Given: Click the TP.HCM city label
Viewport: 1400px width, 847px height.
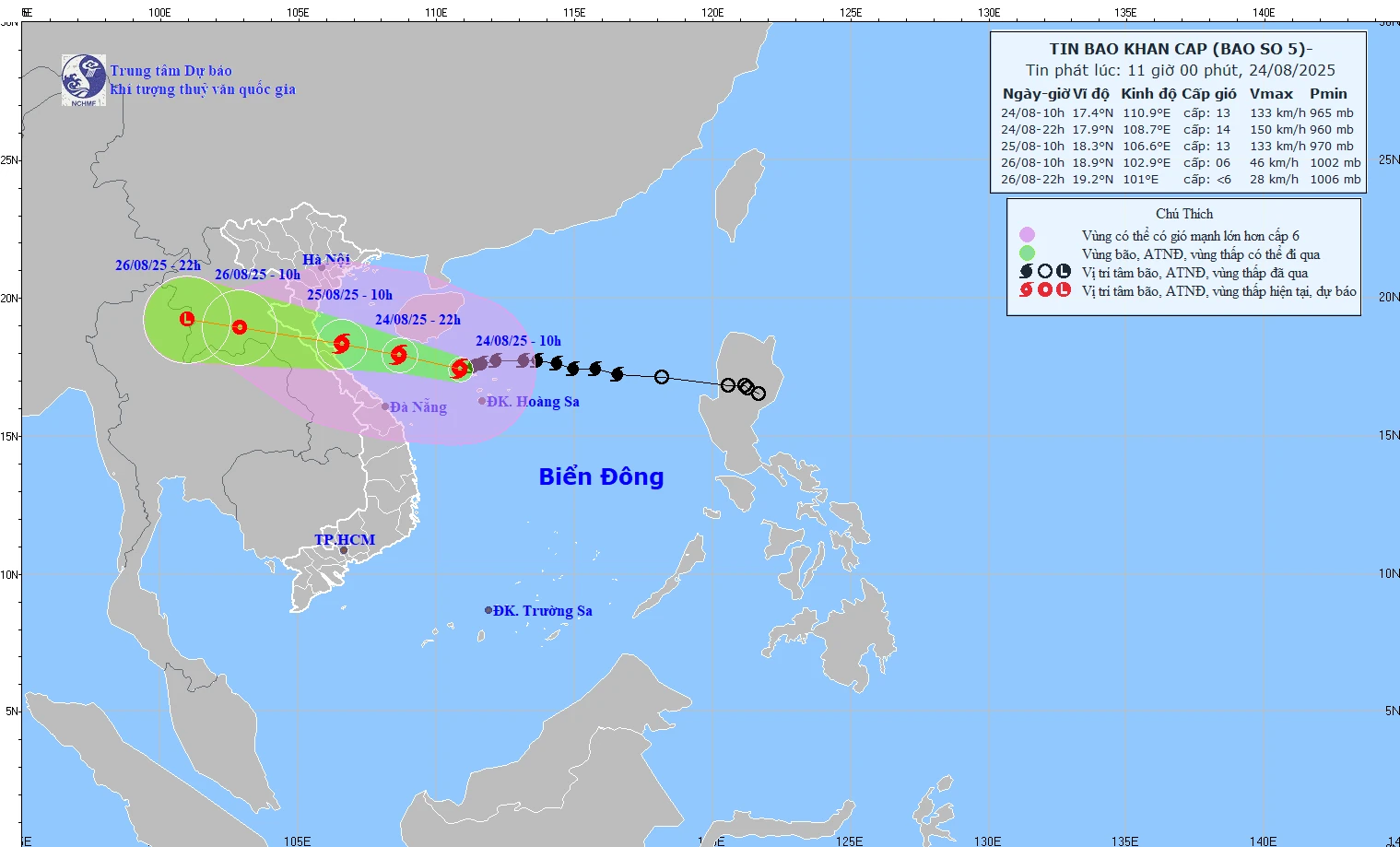Looking at the screenshot, I should coord(345,540).
